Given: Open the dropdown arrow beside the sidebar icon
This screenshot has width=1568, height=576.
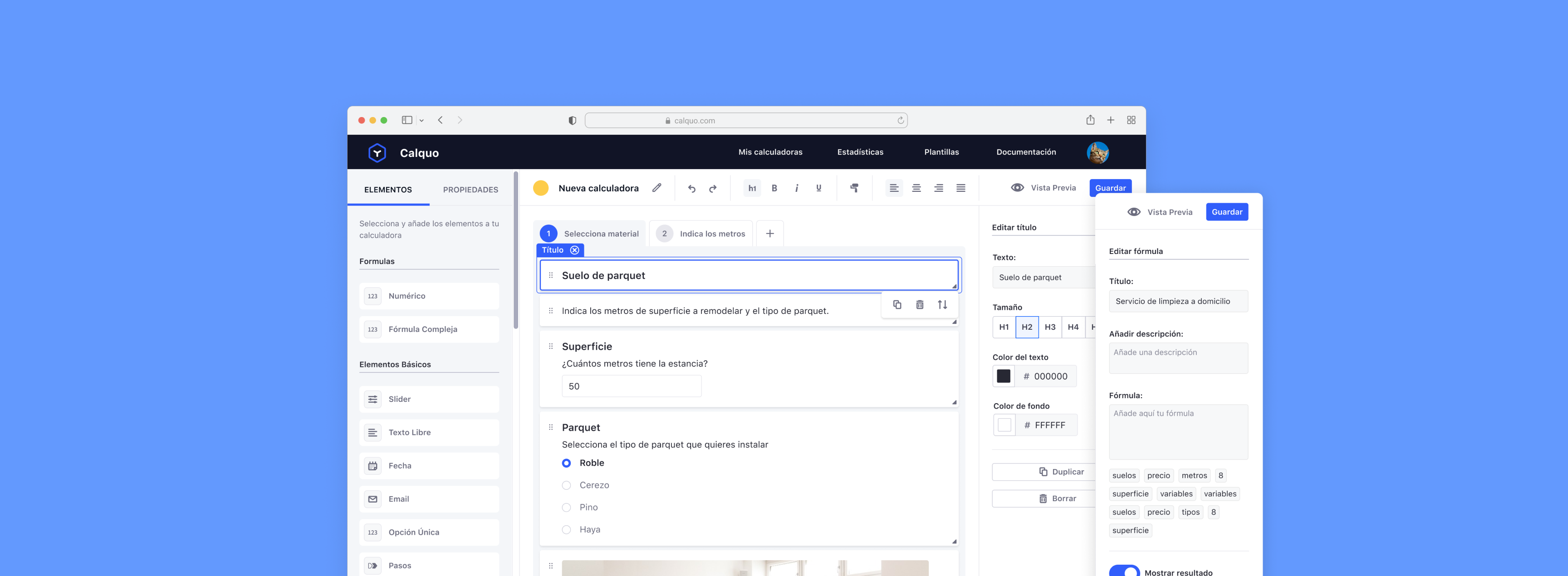Looking at the screenshot, I should (421, 121).
